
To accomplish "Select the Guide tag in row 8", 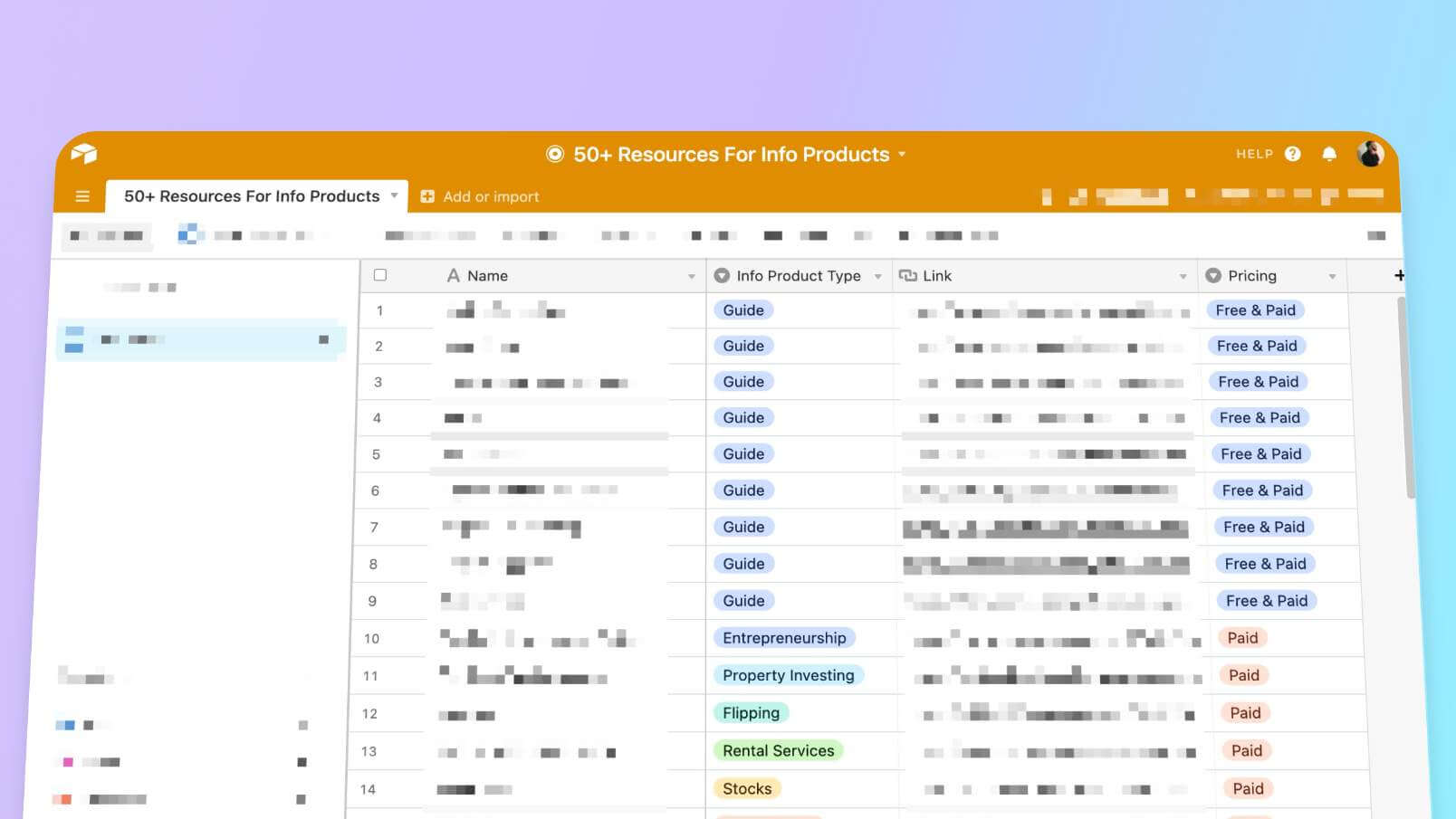I will (743, 564).
